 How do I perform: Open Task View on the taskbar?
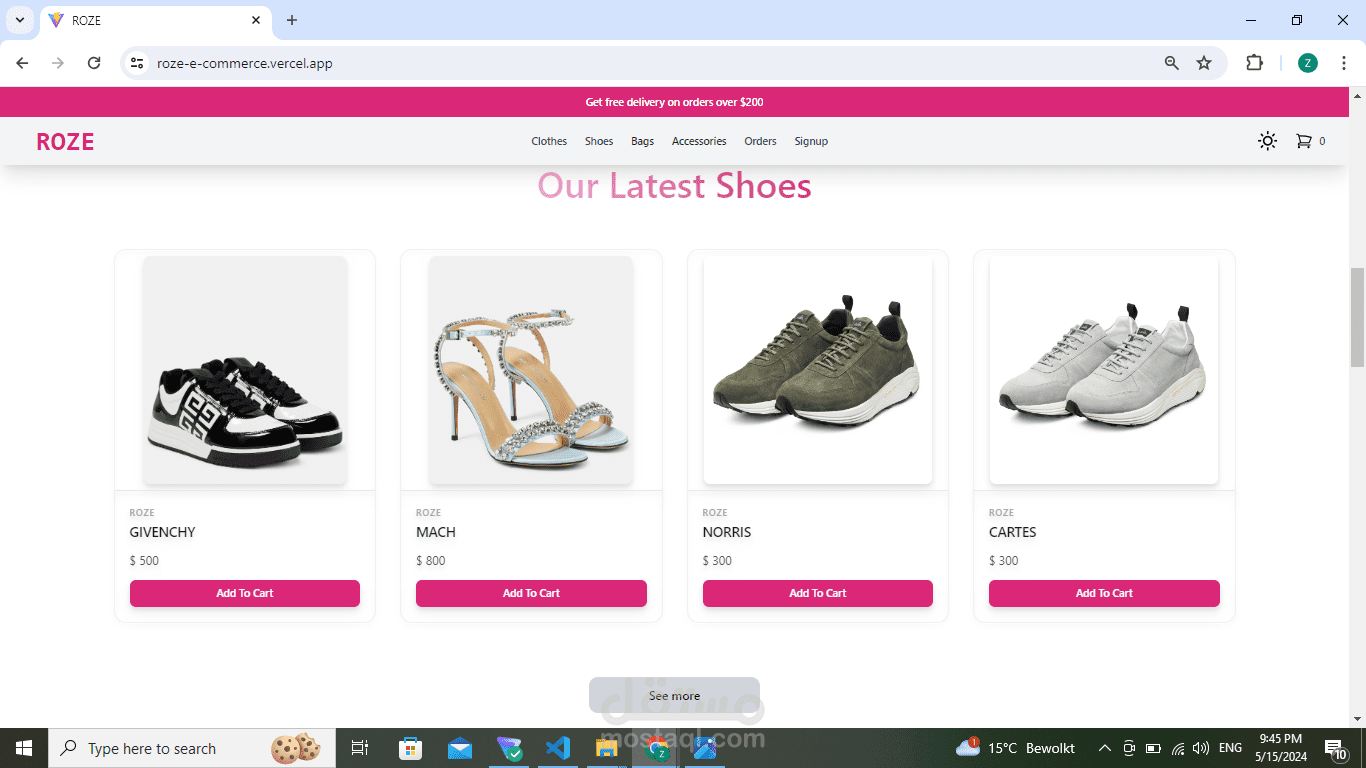tap(360, 748)
